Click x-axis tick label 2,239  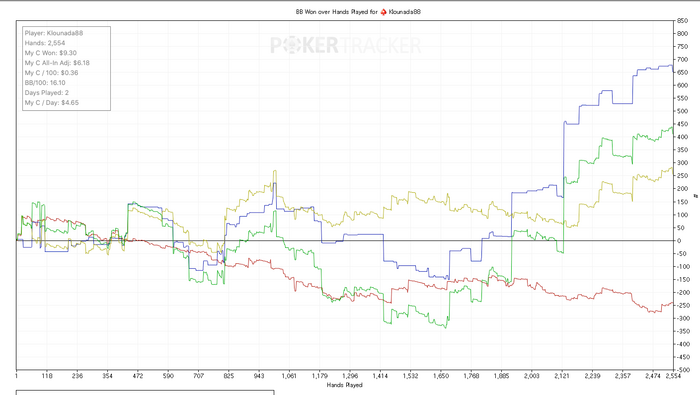point(592,376)
